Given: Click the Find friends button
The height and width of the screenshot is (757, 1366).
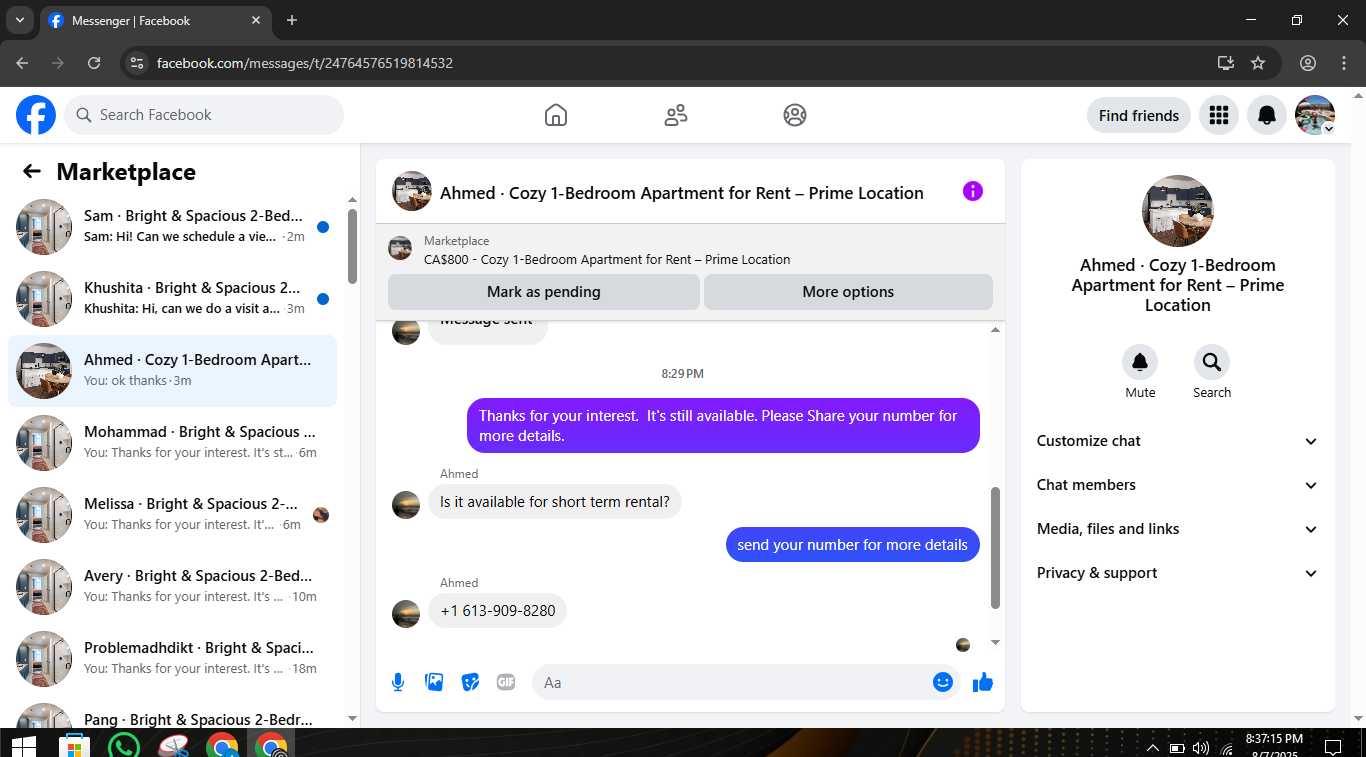Looking at the screenshot, I should [x=1139, y=115].
